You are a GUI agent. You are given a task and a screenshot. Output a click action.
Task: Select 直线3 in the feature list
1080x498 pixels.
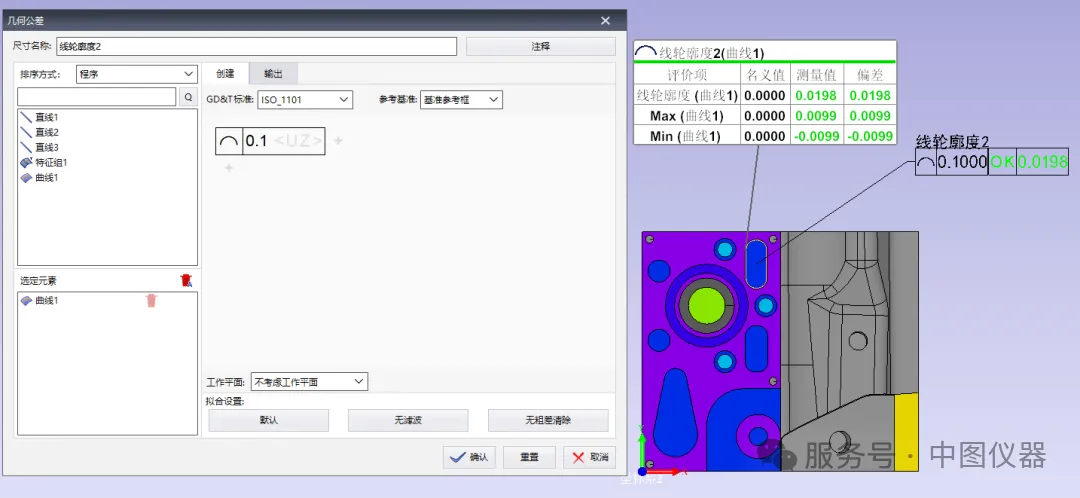(46, 147)
